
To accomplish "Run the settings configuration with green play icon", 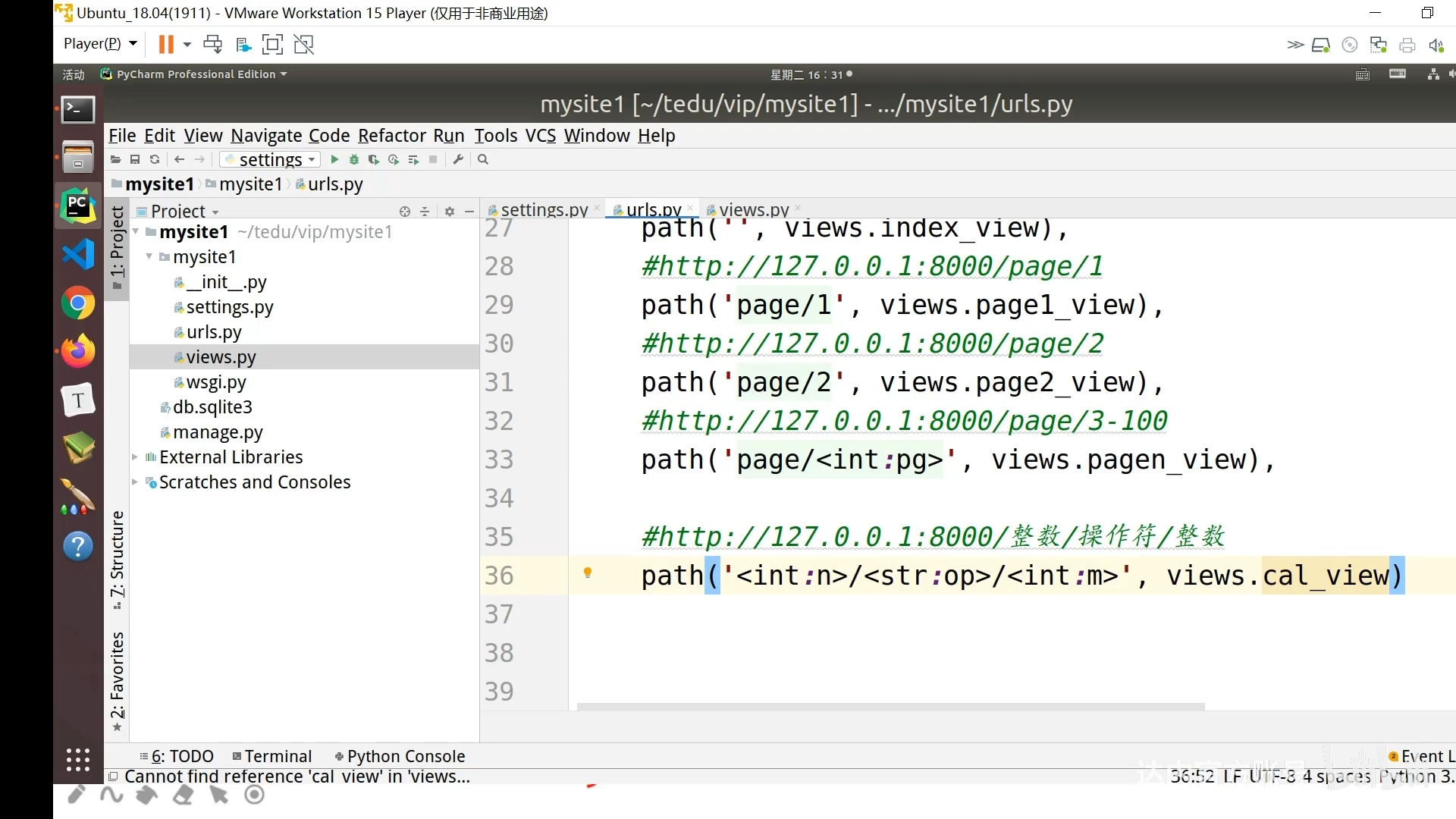I will (x=334, y=159).
